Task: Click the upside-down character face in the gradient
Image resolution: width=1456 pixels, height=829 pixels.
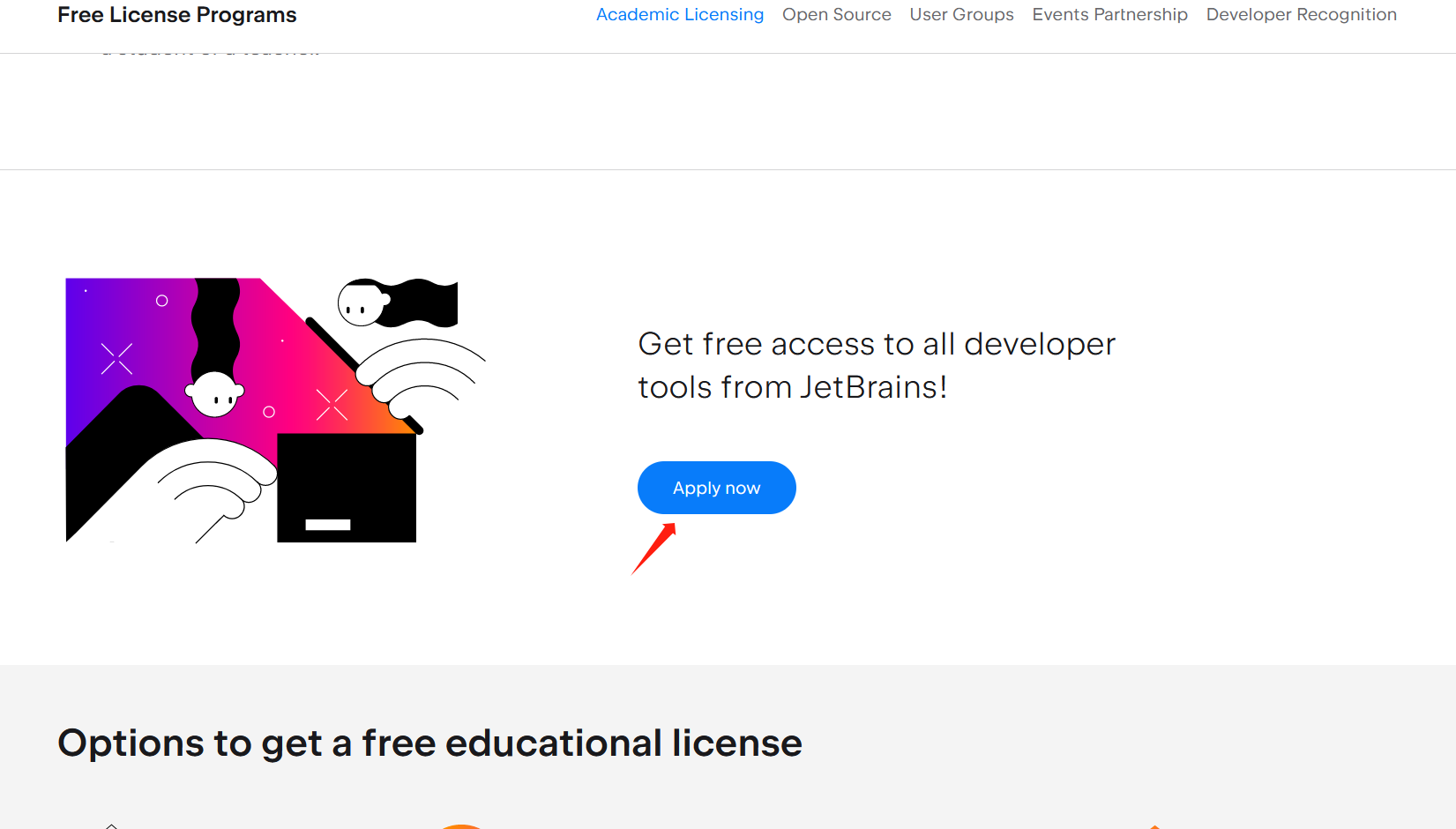Action: coord(214,393)
